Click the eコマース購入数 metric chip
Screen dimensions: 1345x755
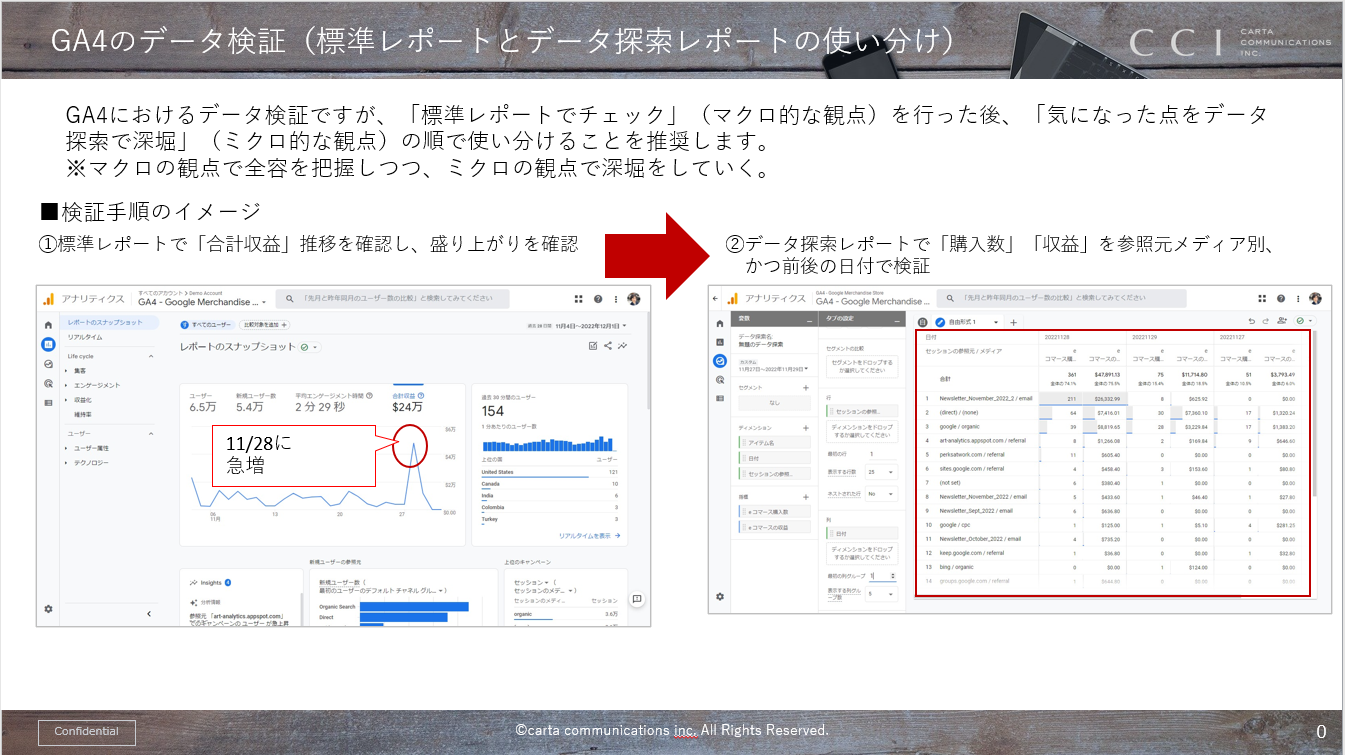click(x=774, y=512)
